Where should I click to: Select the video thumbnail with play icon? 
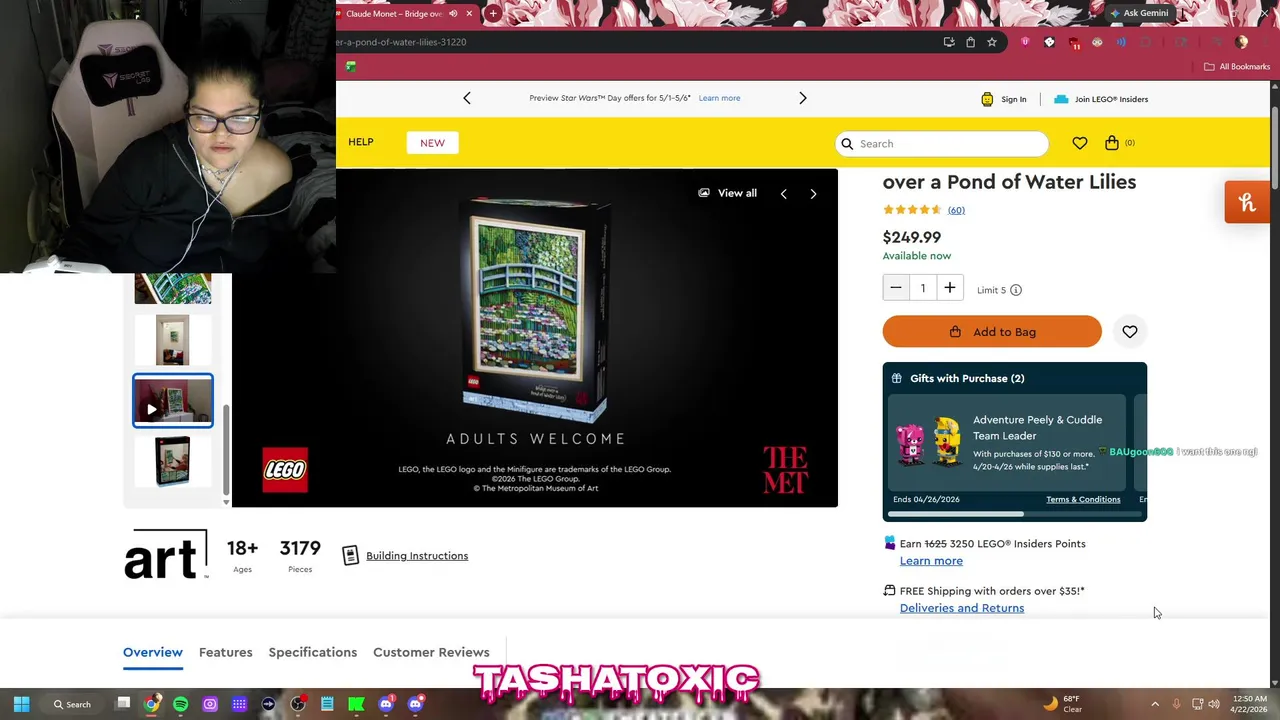[173, 400]
